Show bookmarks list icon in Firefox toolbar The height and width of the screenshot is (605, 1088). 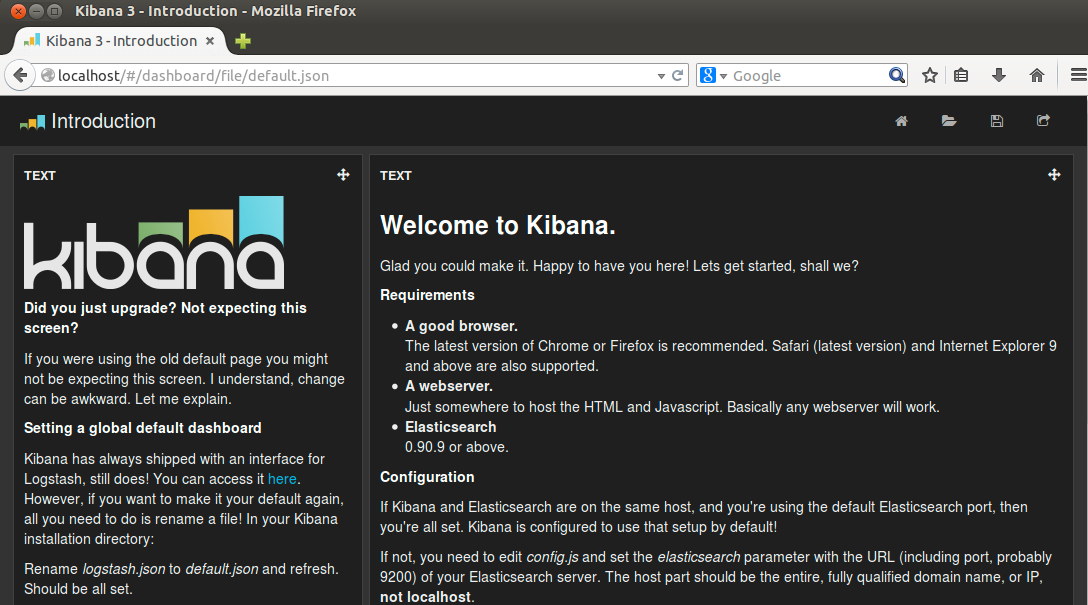tap(961, 76)
